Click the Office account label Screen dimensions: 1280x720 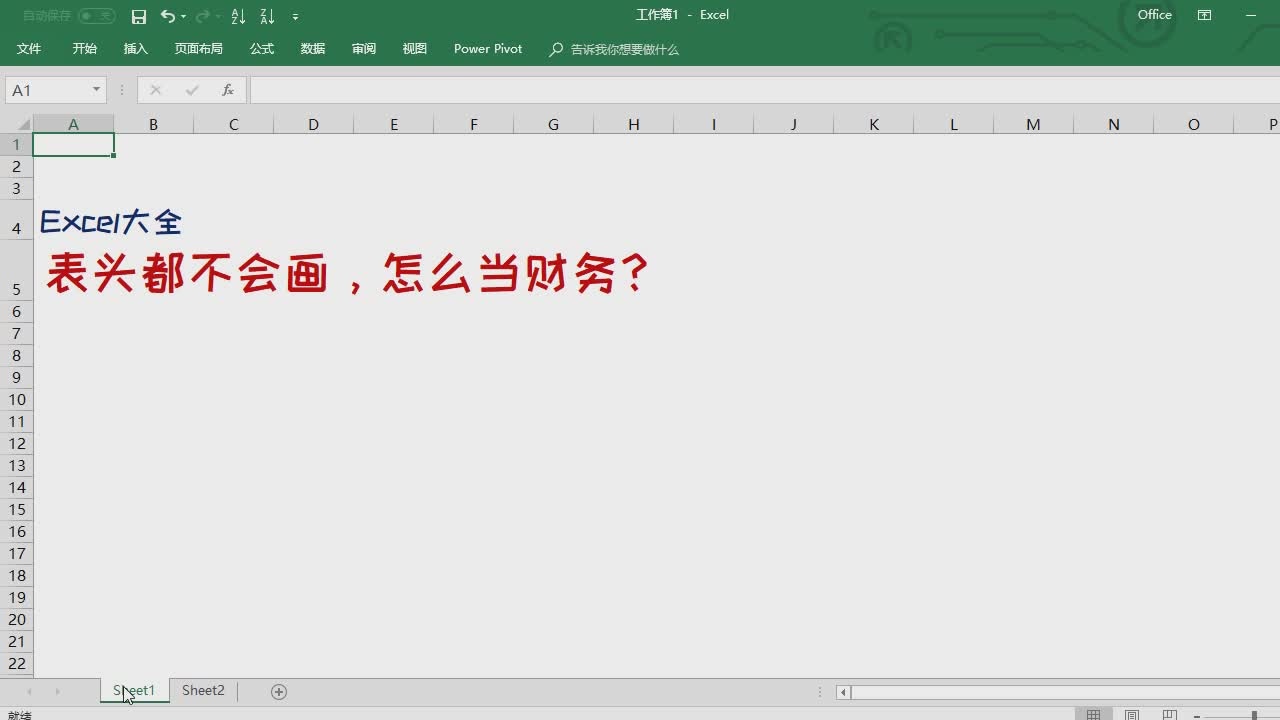click(1154, 15)
